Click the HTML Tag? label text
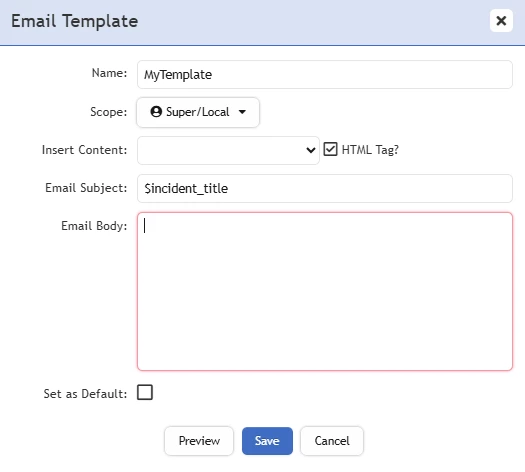Image resolution: width=525 pixels, height=472 pixels. click(370, 150)
